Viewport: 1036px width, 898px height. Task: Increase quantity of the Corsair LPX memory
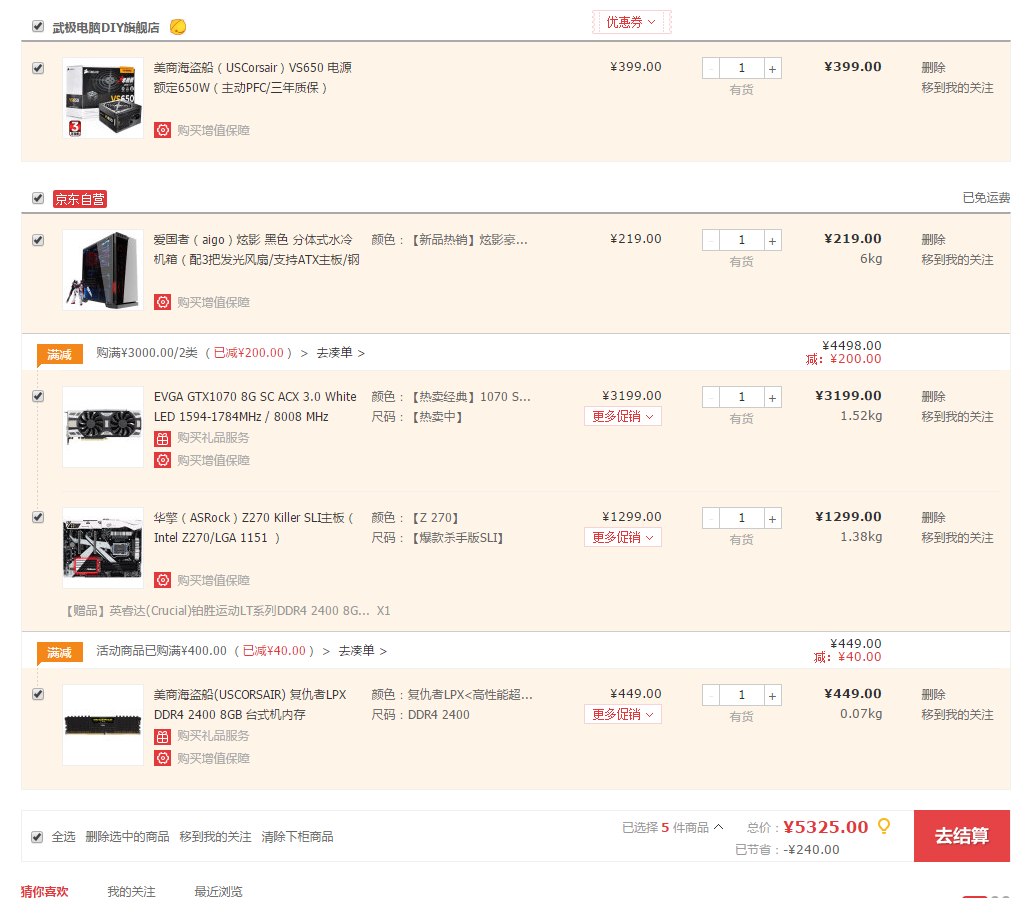point(772,696)
